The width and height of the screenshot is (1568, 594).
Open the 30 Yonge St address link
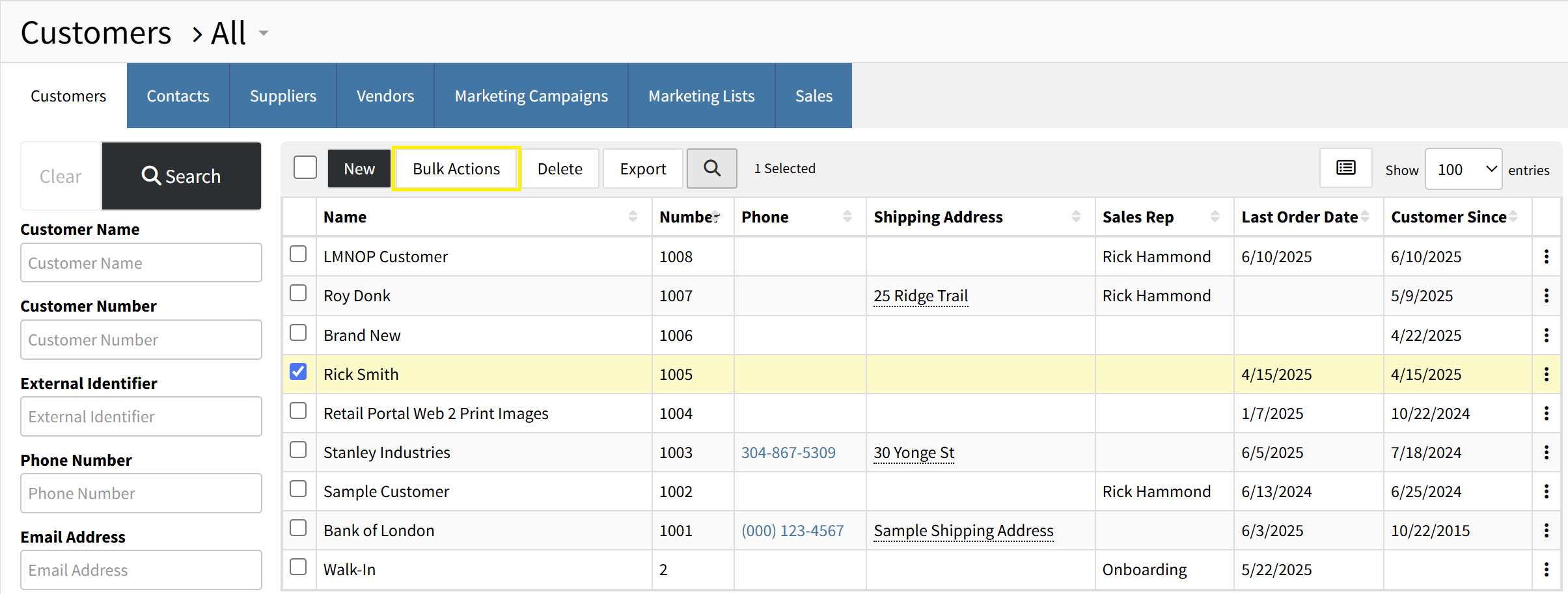914,452
